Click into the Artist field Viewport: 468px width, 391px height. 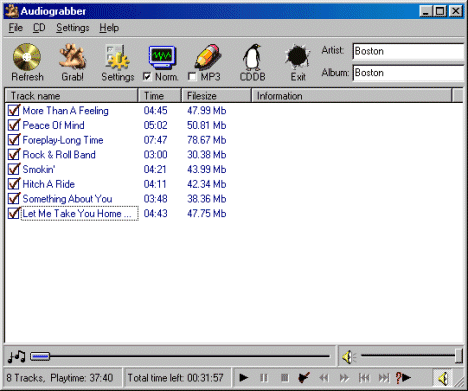tap(408, 51)
